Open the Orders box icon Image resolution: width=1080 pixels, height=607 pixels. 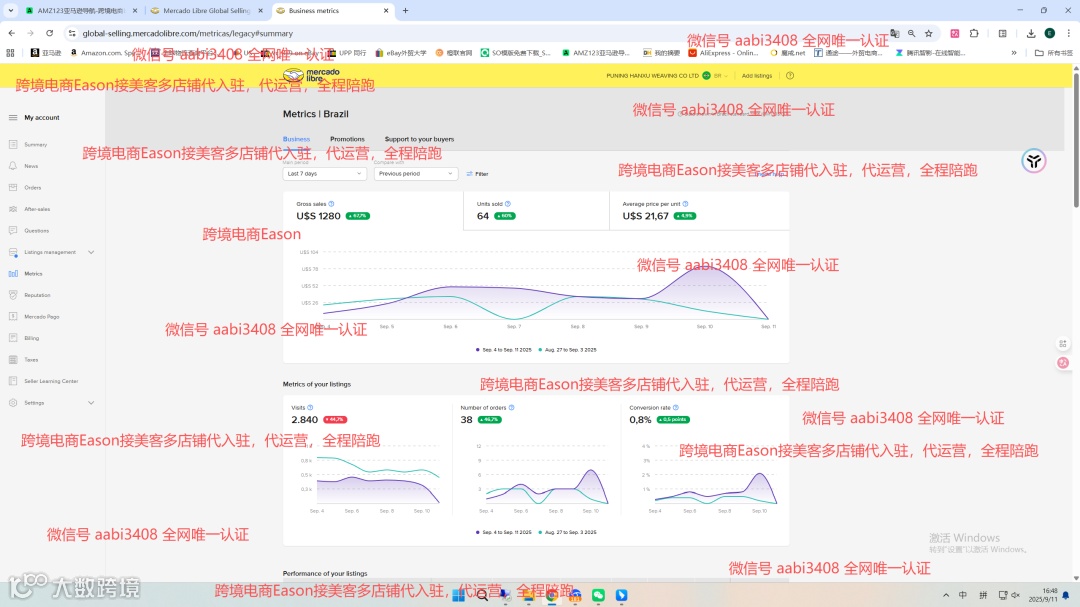13,187
